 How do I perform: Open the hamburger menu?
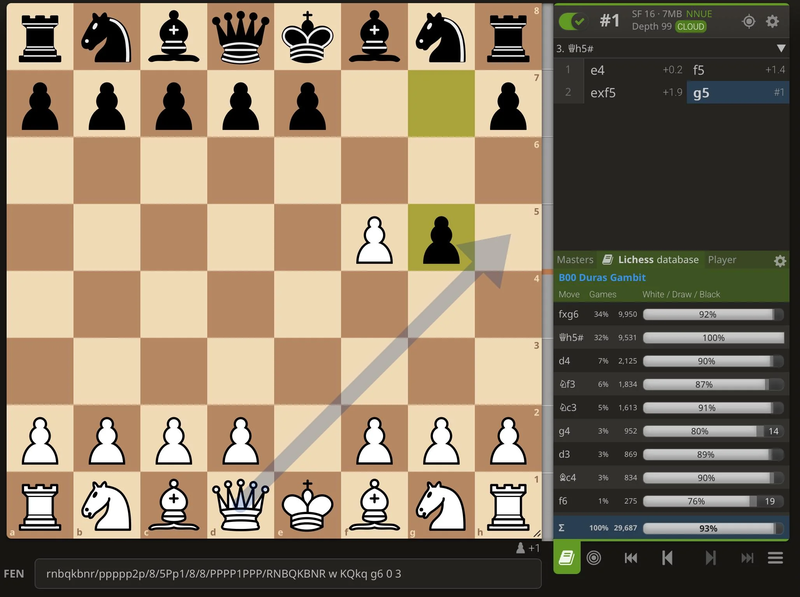[x=775, y=557]
